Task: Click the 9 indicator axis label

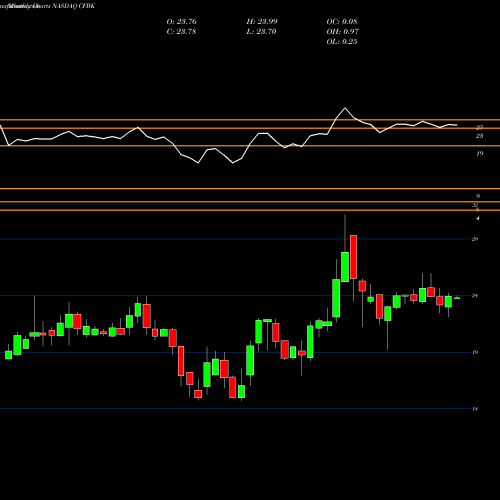Action: pyautogui.click(x=478, y=196)
